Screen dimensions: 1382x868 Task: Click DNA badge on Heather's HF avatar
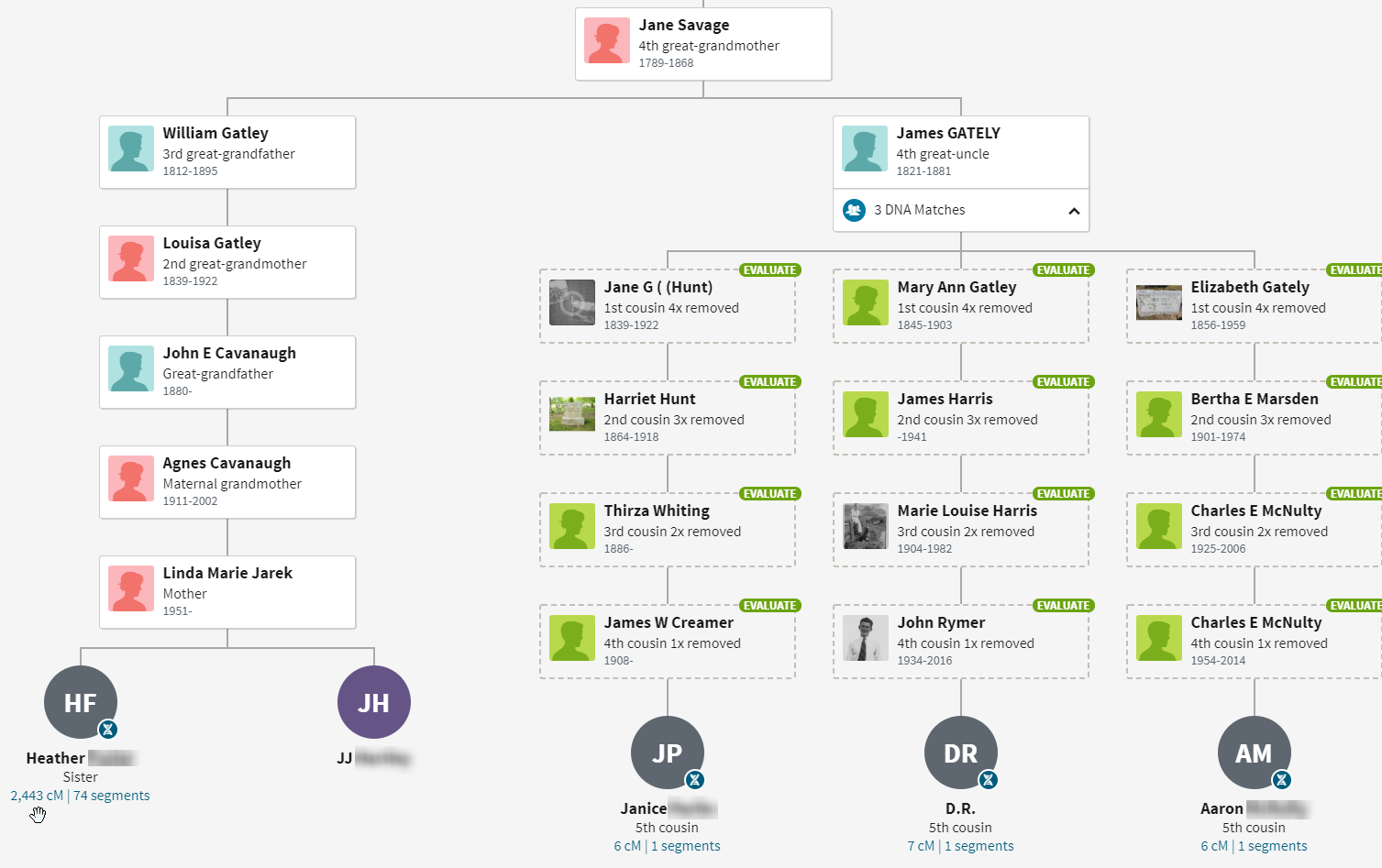(108, 730)
